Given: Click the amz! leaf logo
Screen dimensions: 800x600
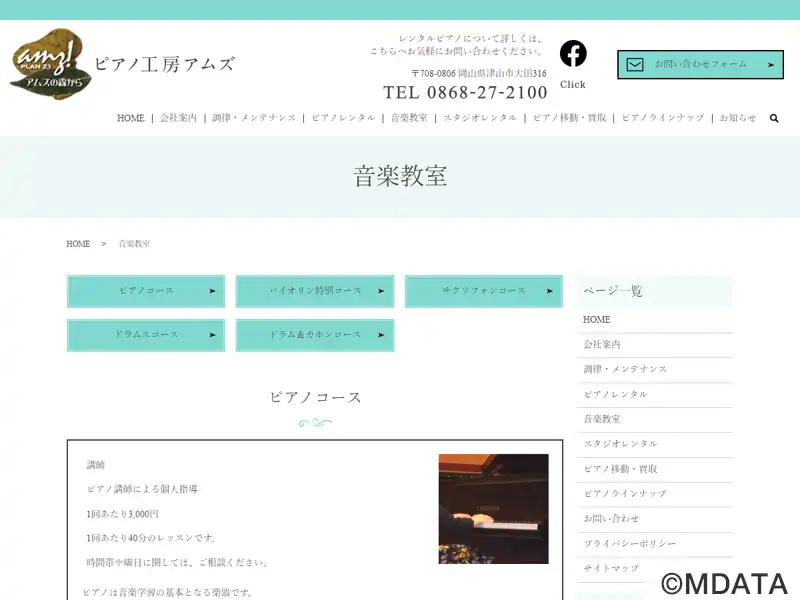Looking at the screenshot, I should tap(50, 64).
